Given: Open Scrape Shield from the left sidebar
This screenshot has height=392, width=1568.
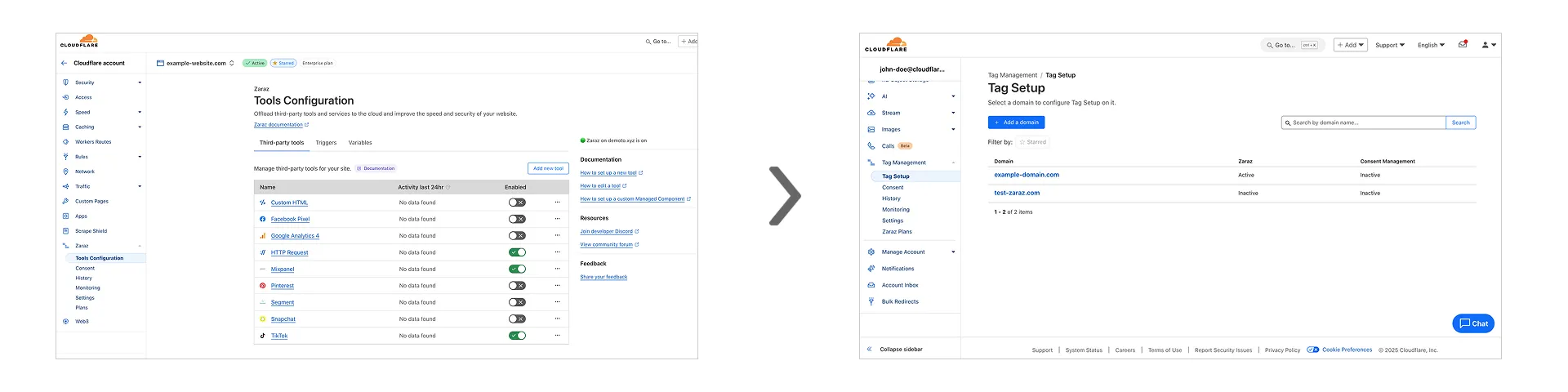Looking at the screenshot, I should tap(91, 231).
